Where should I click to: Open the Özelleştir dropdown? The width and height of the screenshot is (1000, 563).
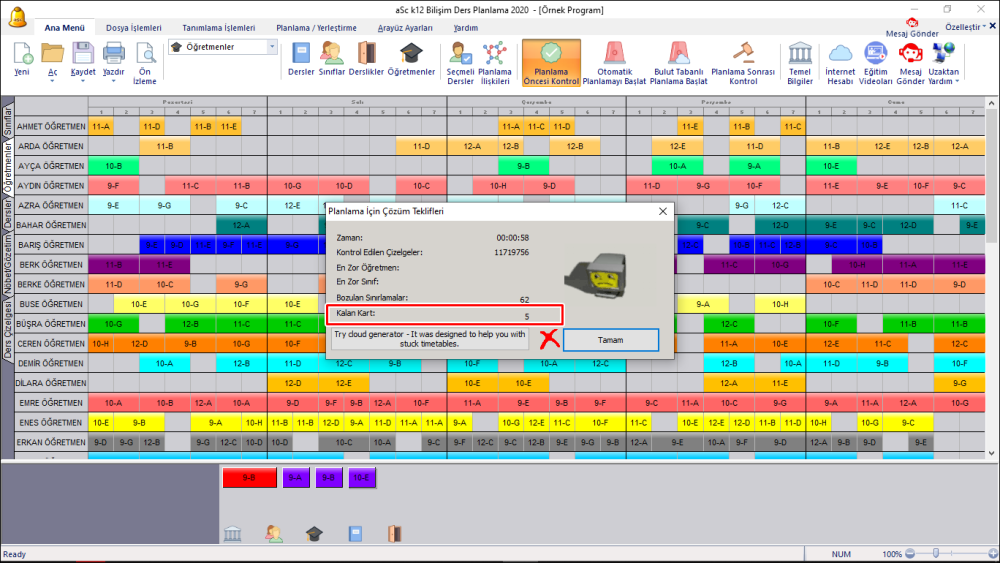click(x=966, y=27)
